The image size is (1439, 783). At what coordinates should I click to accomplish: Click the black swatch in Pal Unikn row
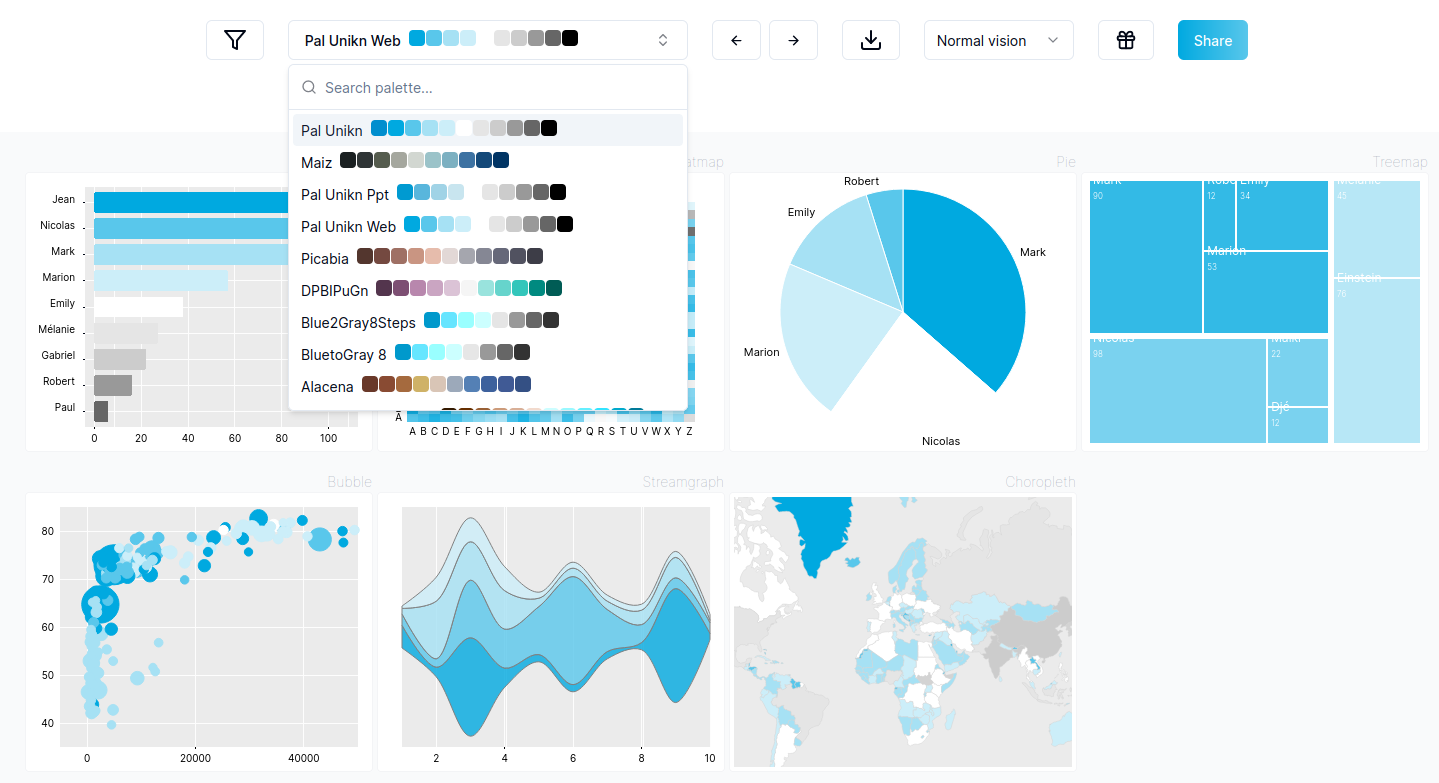[x=549, y=129]
